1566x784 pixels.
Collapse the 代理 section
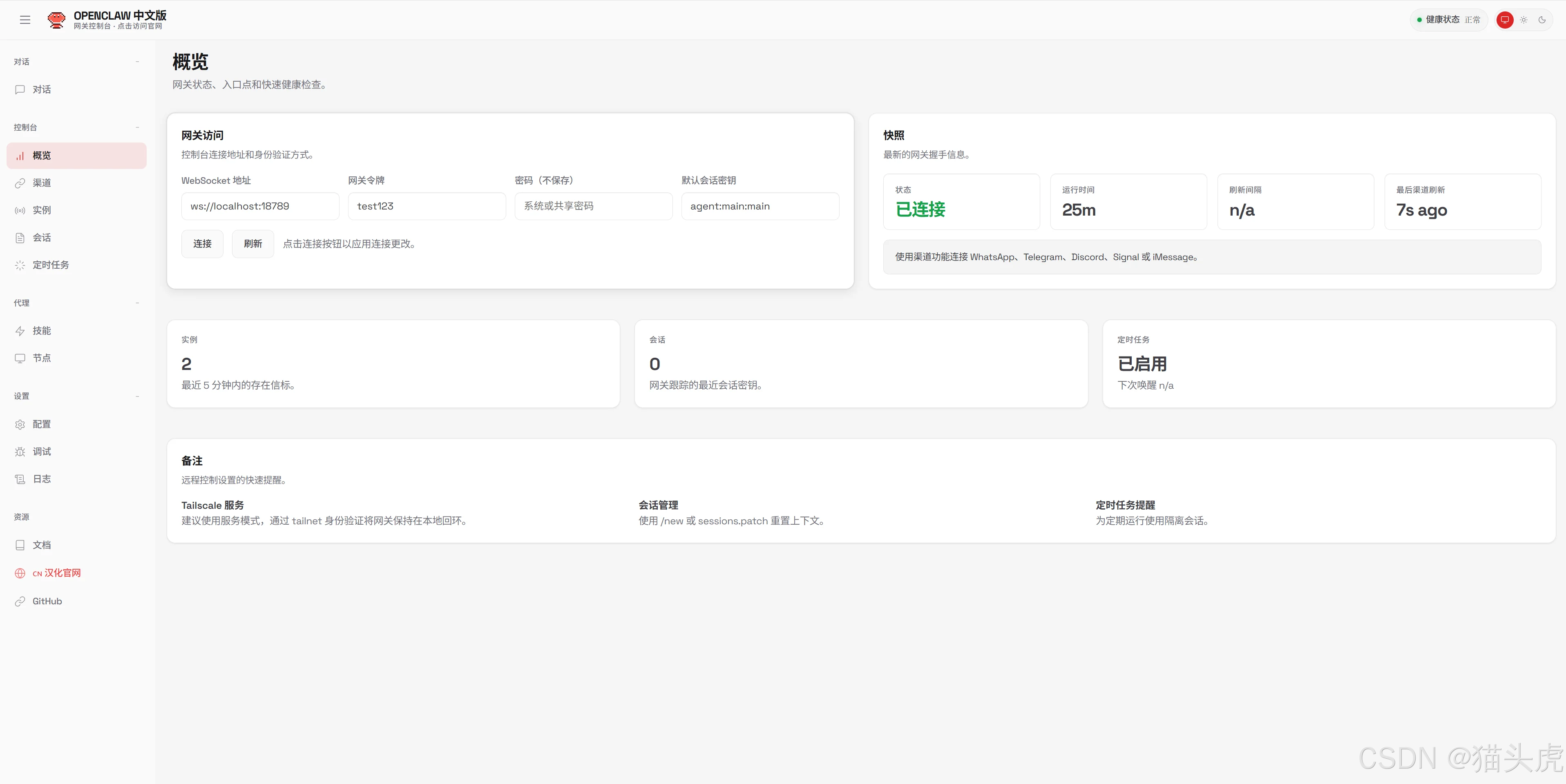138,302
